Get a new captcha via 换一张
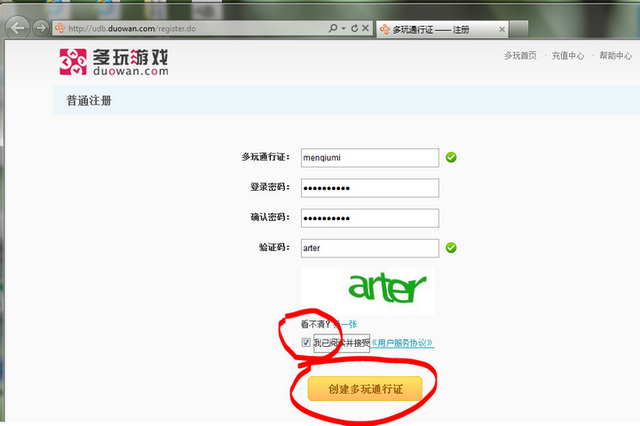 coord(345,324)
